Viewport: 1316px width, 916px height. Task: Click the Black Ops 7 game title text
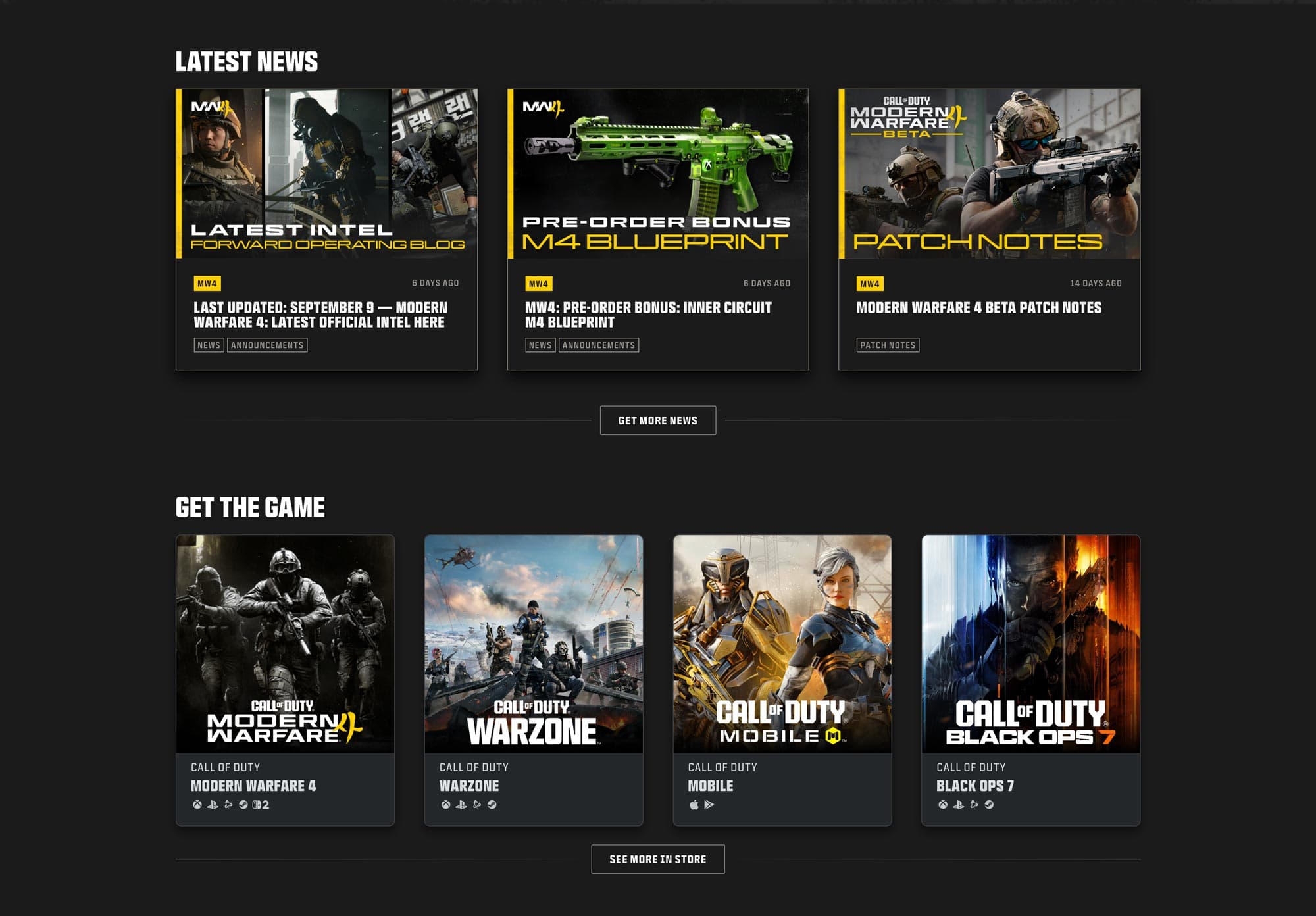(x=975, y=786)
